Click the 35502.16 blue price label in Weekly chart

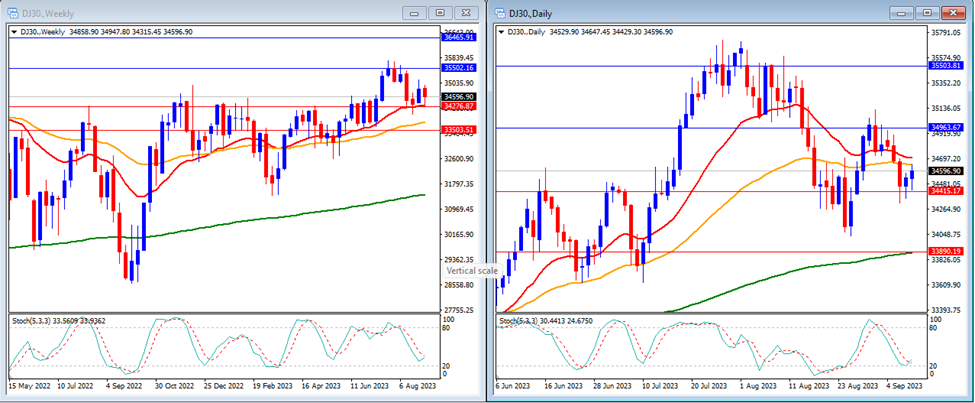click(x=459, y=68)
